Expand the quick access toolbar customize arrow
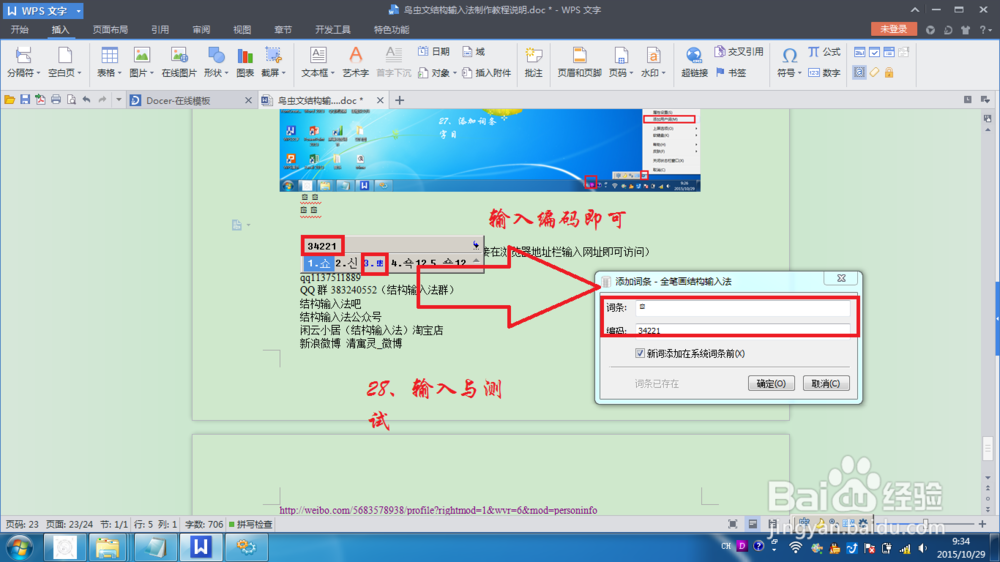Screen dimensions: 1000x562 click(x=118, y=100)
